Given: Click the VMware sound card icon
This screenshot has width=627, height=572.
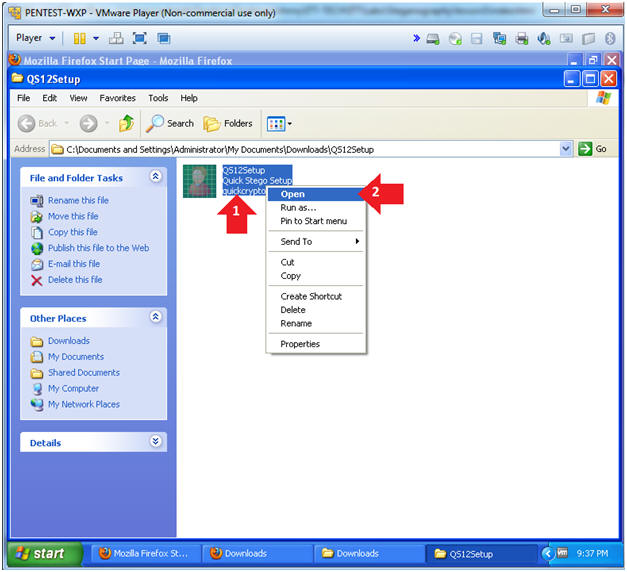Looking at the screenshot, I should [x=544, y=39].
